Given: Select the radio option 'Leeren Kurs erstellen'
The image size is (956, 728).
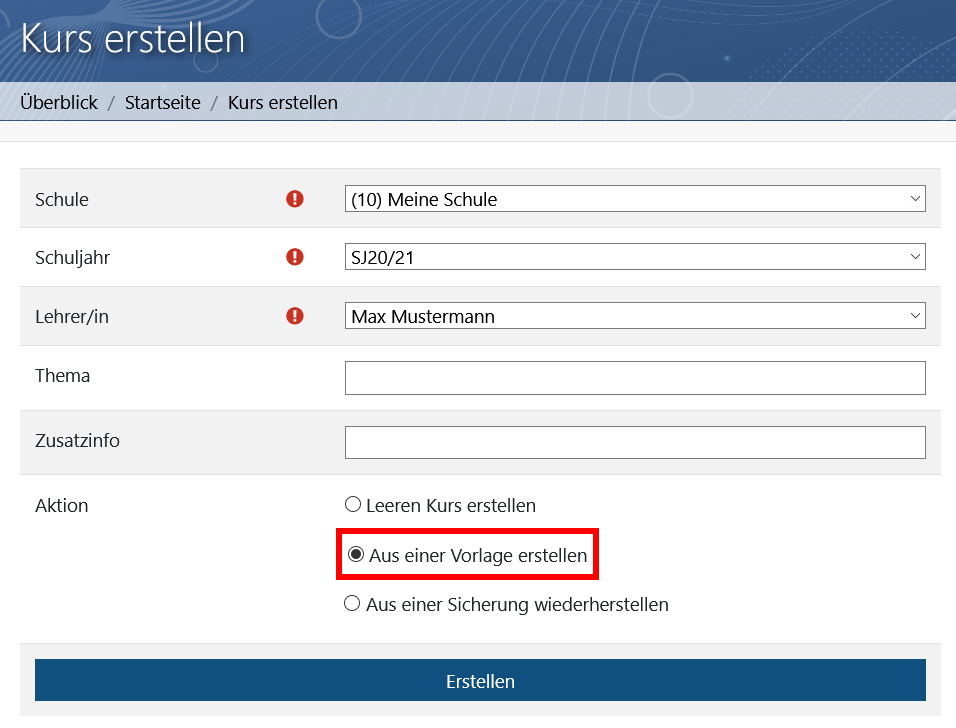Looking at the screenshot, I should 352,505.
